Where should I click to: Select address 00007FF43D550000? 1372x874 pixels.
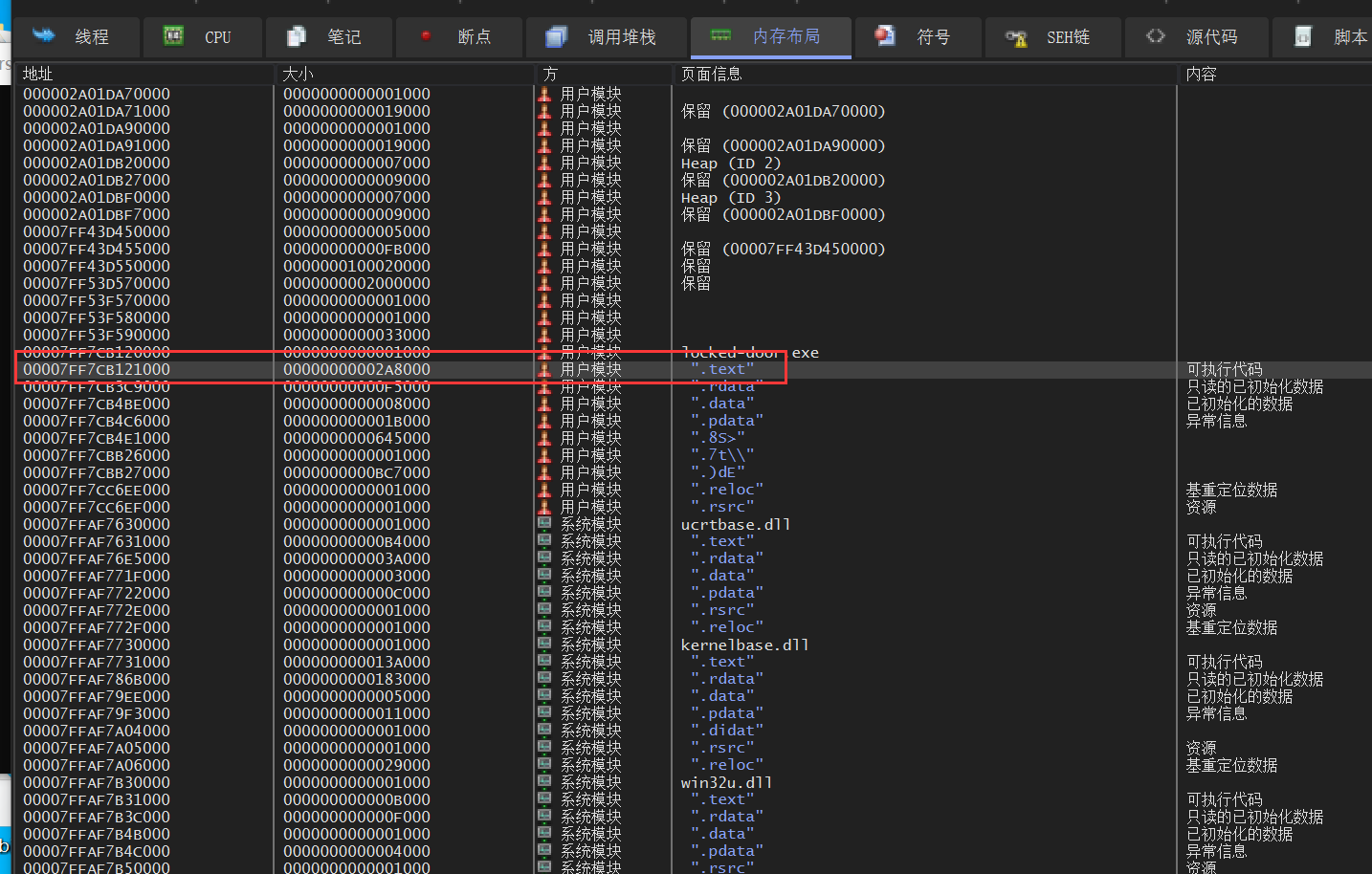97,266
